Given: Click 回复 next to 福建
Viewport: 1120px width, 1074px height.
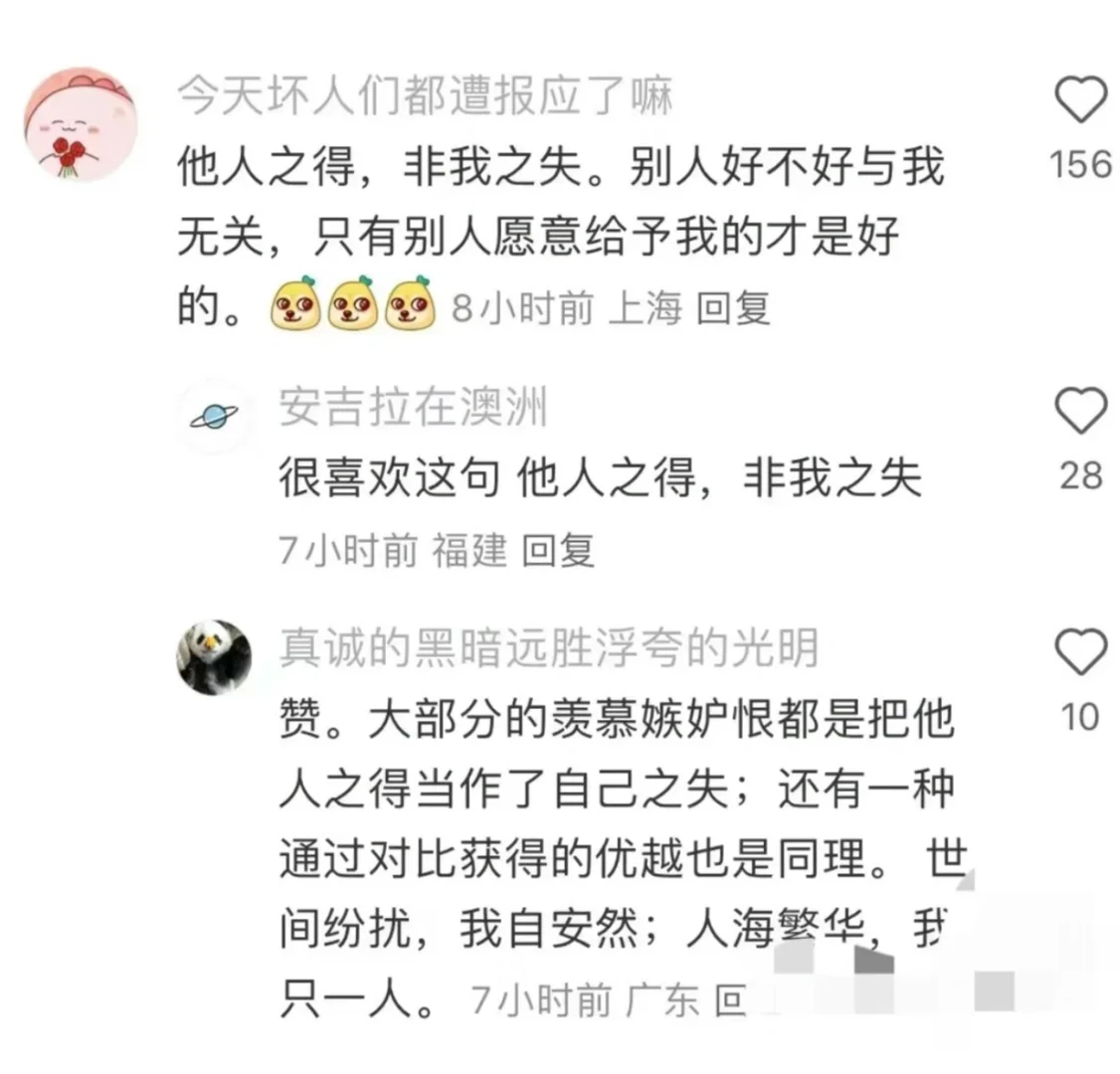Looking at the screenshot, I should [x=558, y=550].
